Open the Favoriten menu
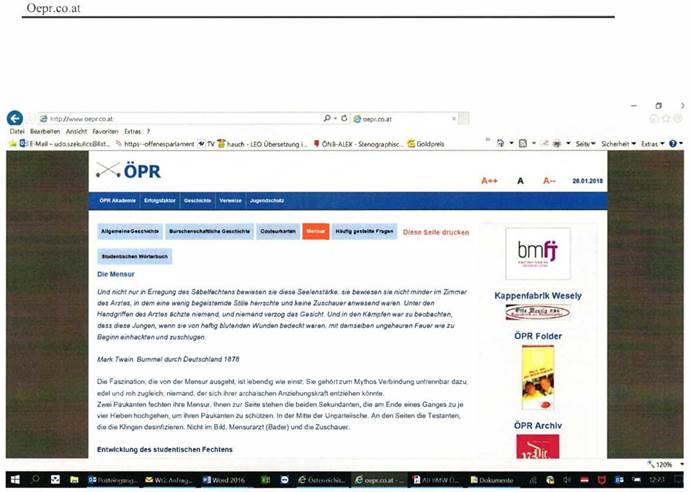690x492 pixels. coord(105,131)
